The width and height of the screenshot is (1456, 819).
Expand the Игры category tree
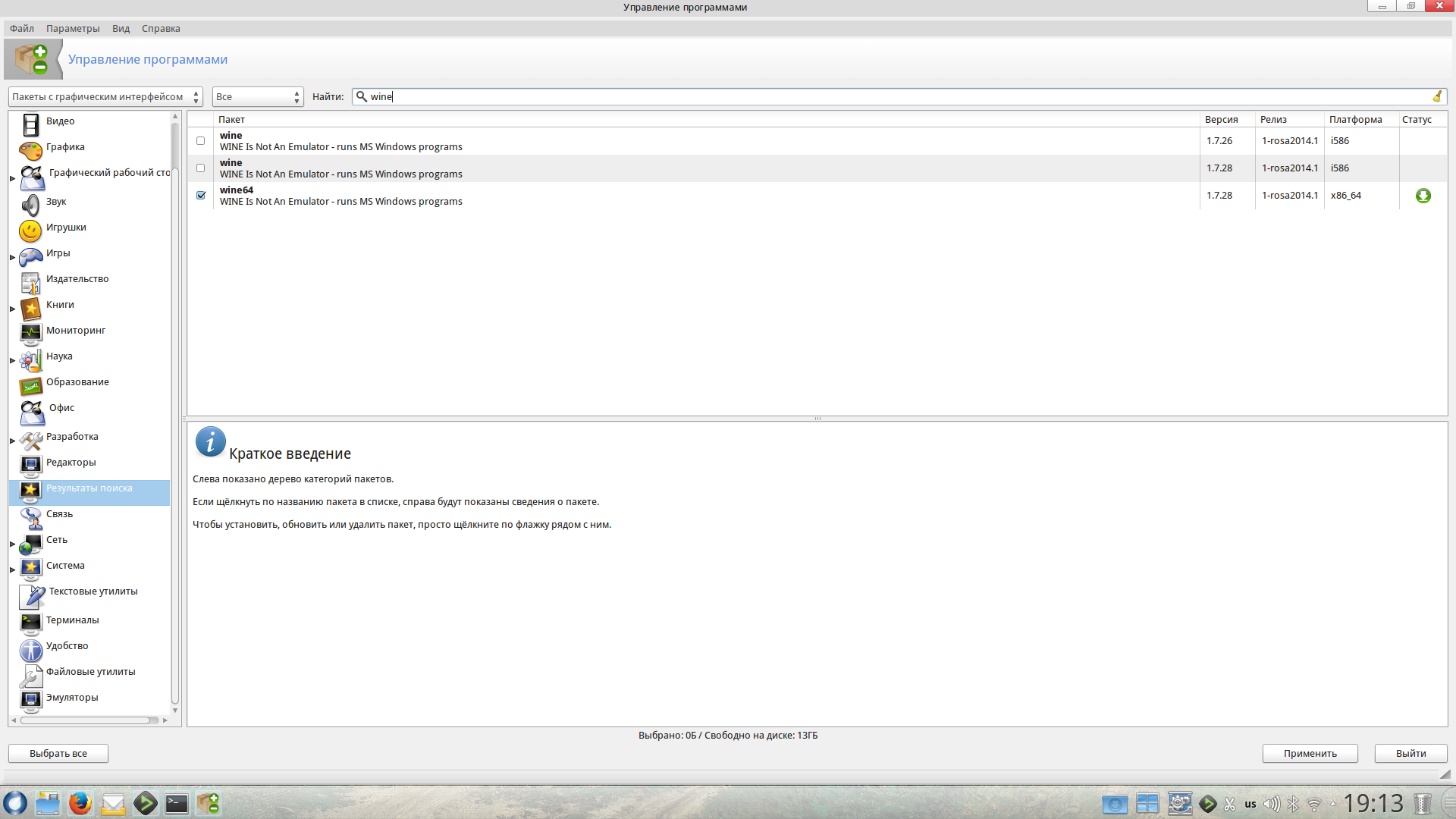point(13,258)
